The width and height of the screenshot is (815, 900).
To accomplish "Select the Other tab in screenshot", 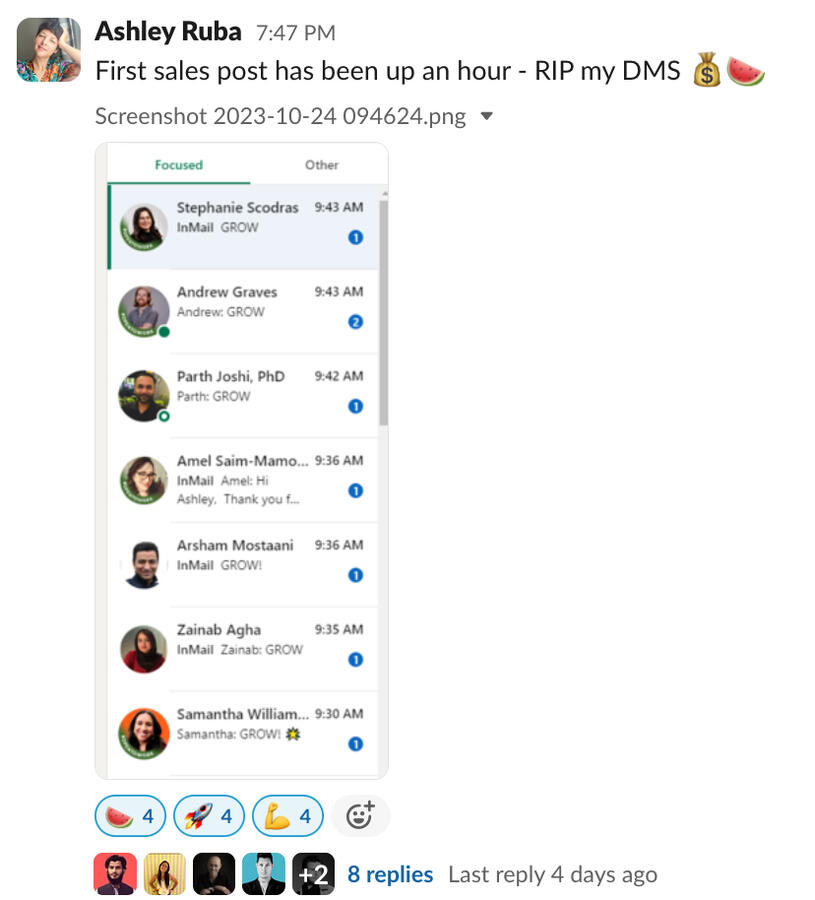I will pos(321,165).
